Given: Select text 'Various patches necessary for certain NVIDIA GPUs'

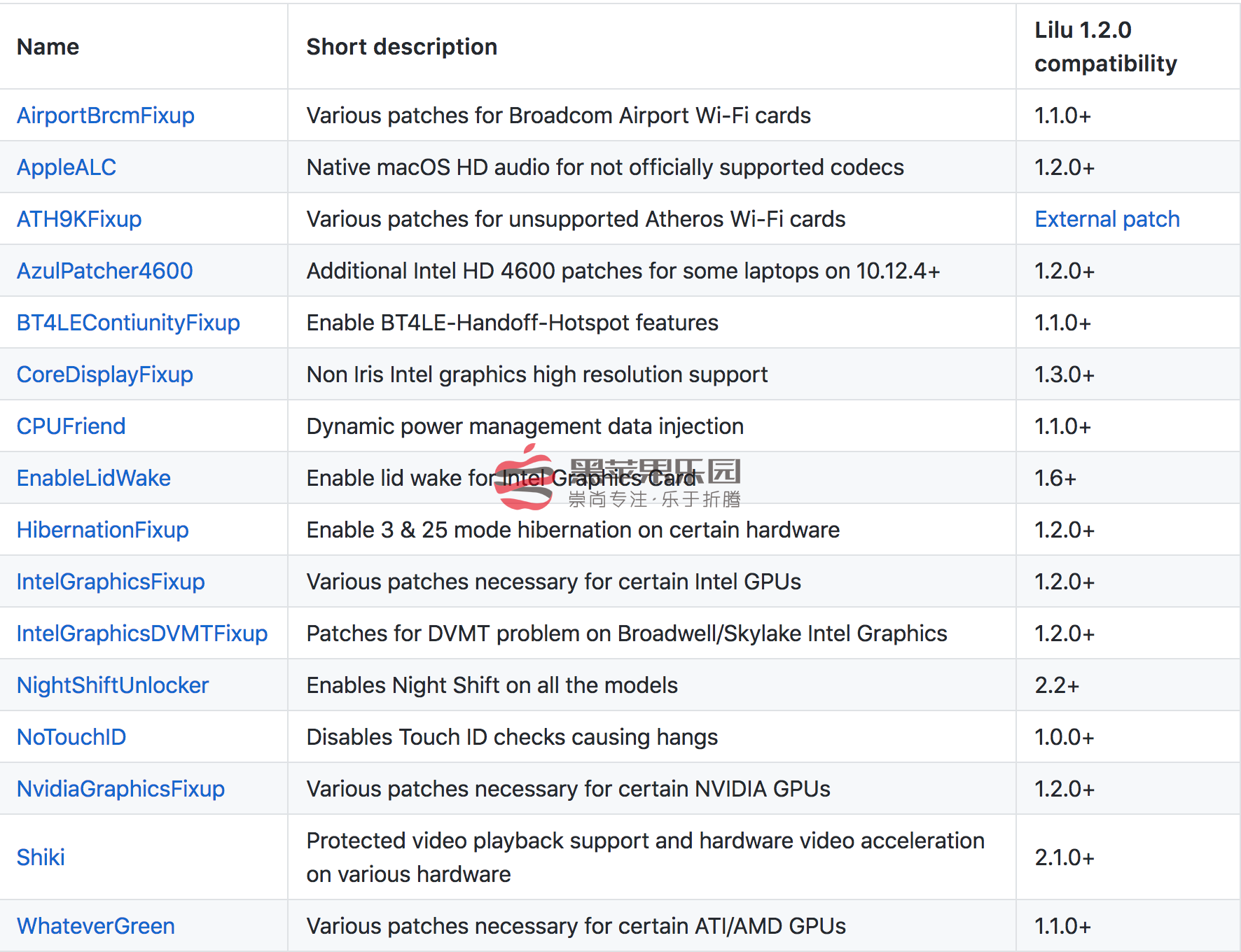Looking at the screenshot, I should point(569,789).
